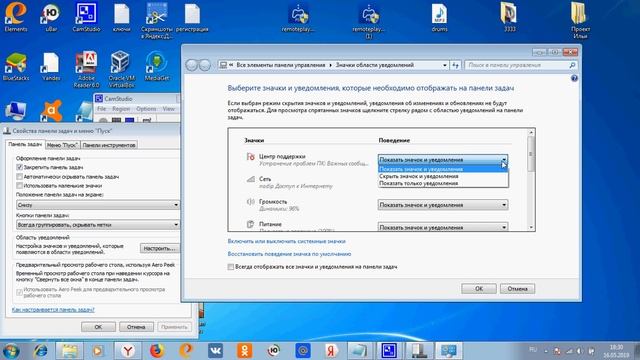Click the control panel search field
This screenshot has height=360, width=640.
point(520,65)
